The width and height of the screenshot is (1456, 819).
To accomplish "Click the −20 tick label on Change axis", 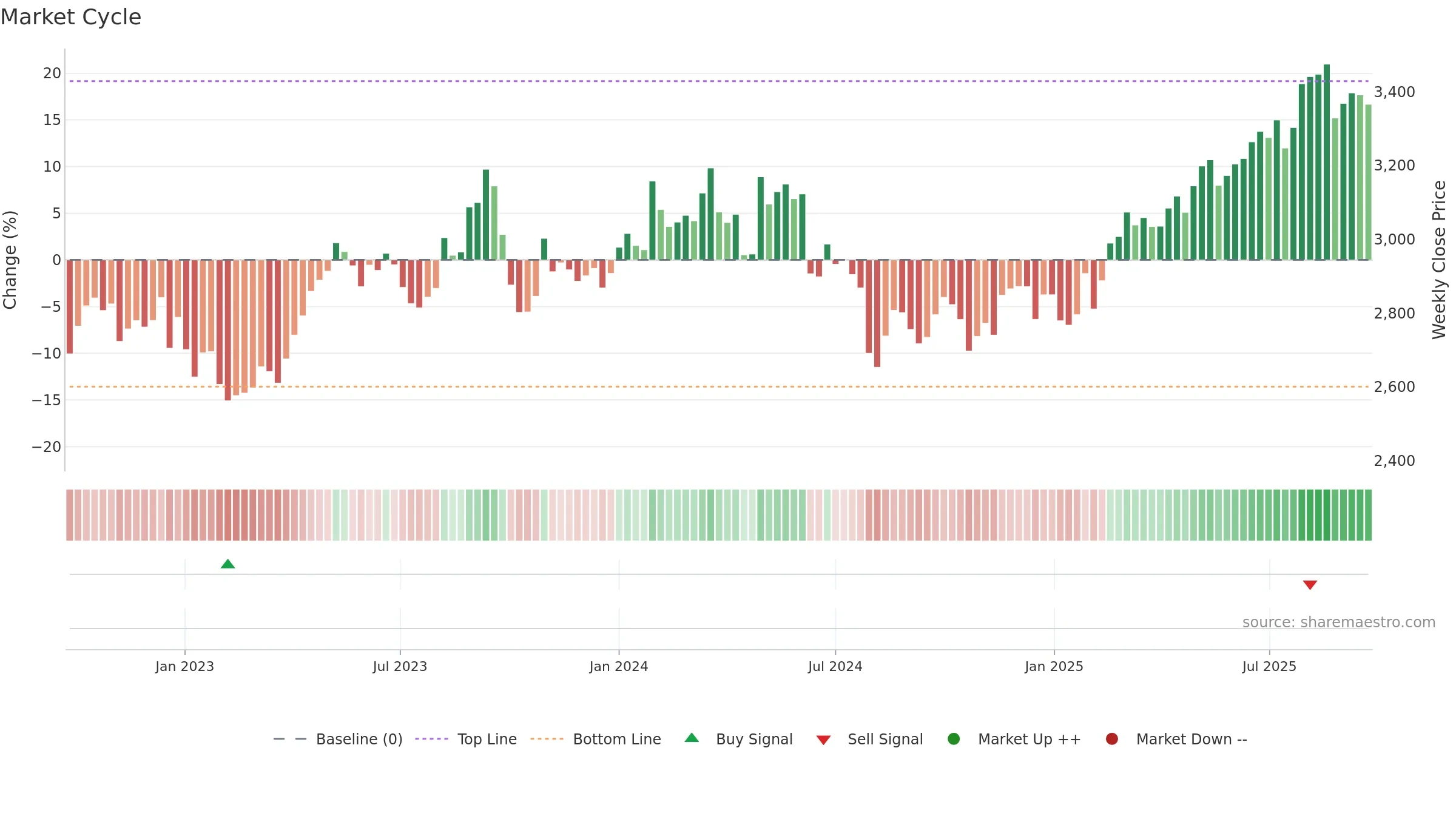I will (47, 447).
